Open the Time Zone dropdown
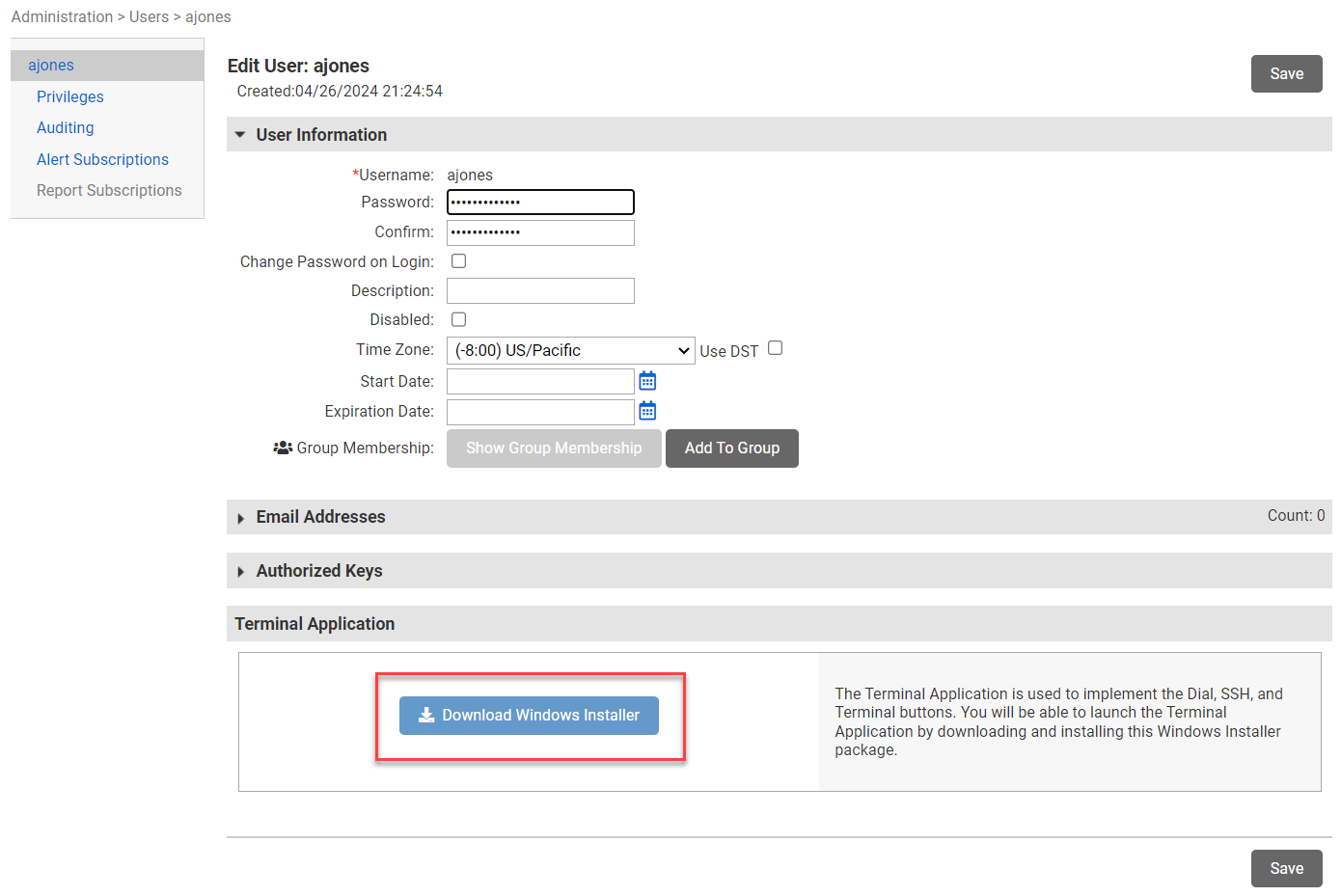1341x896 pixels. 570,350
